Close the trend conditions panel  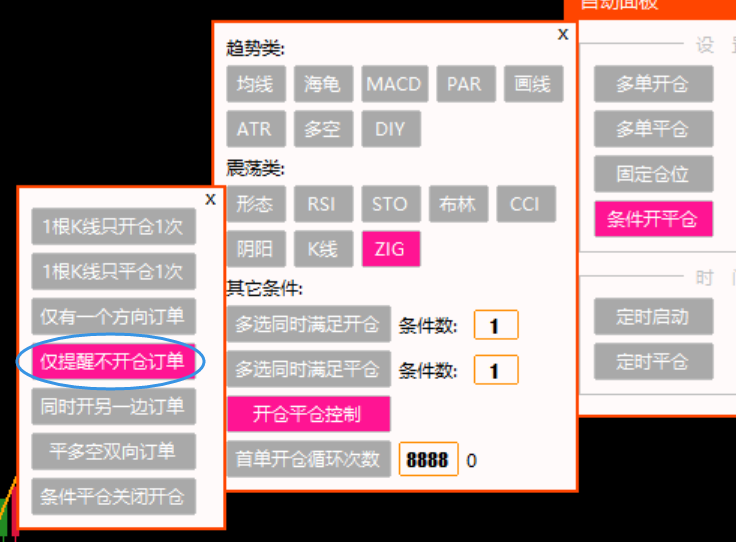coord(563,34)
